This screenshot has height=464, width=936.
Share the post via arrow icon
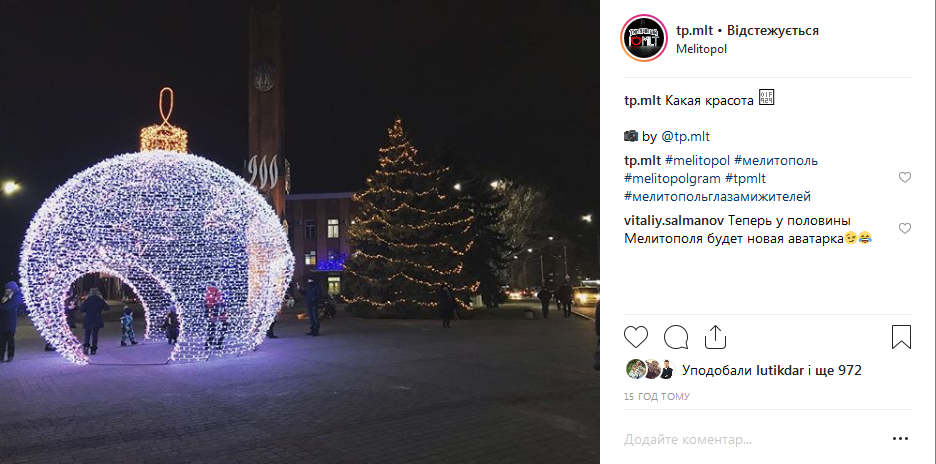pos(715,337)
